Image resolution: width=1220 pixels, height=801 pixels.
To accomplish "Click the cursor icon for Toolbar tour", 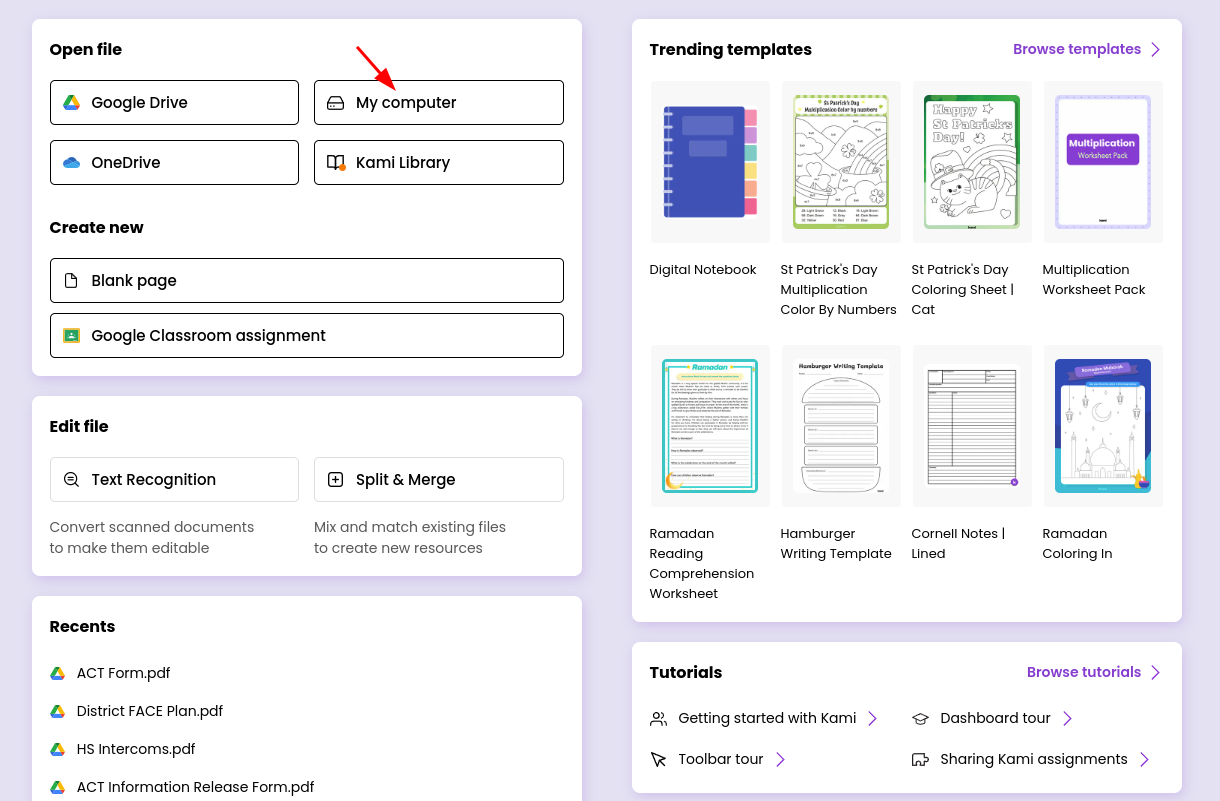I will (658, 760).
